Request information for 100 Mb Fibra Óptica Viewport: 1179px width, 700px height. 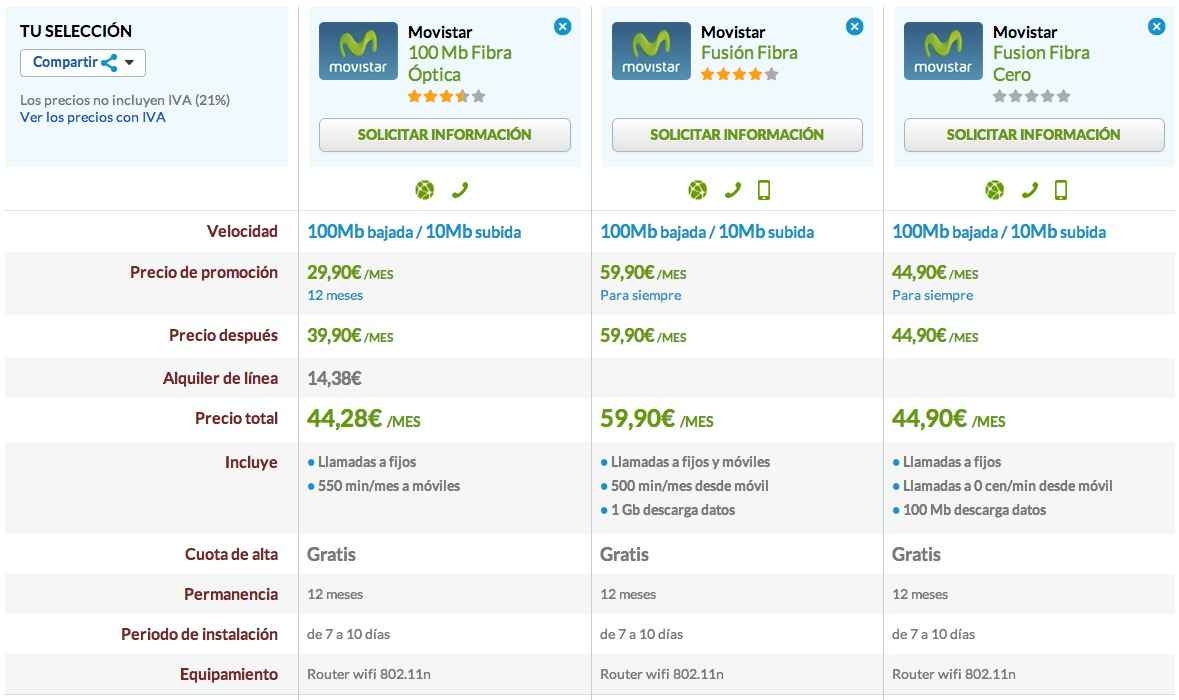(444, 135)
